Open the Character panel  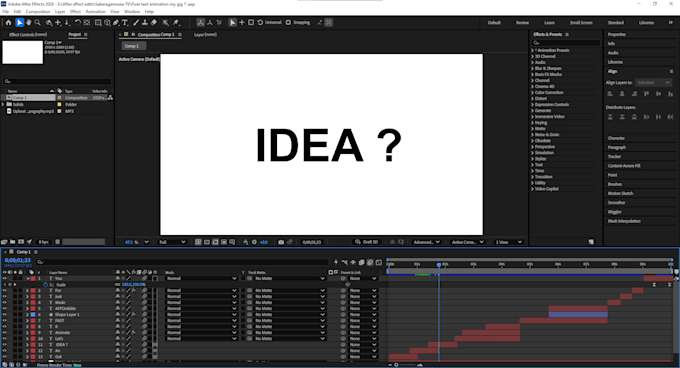point(616,138)
